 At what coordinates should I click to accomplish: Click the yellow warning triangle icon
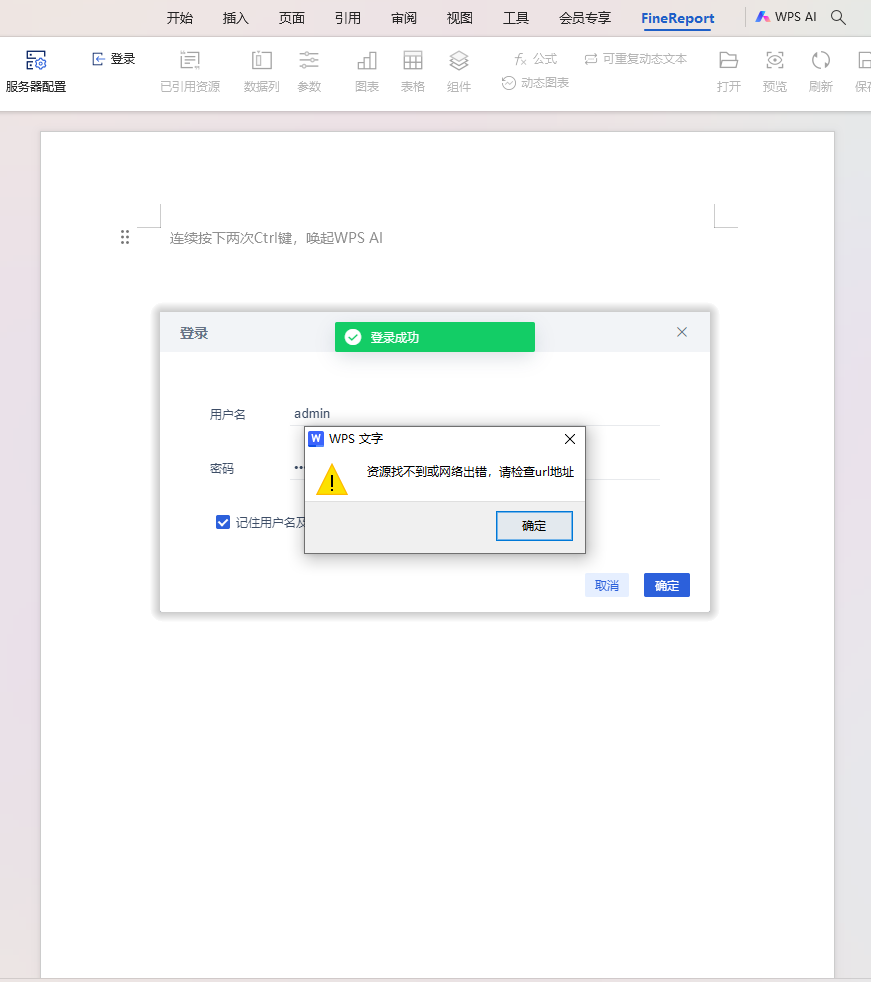[x=332, y=480]
